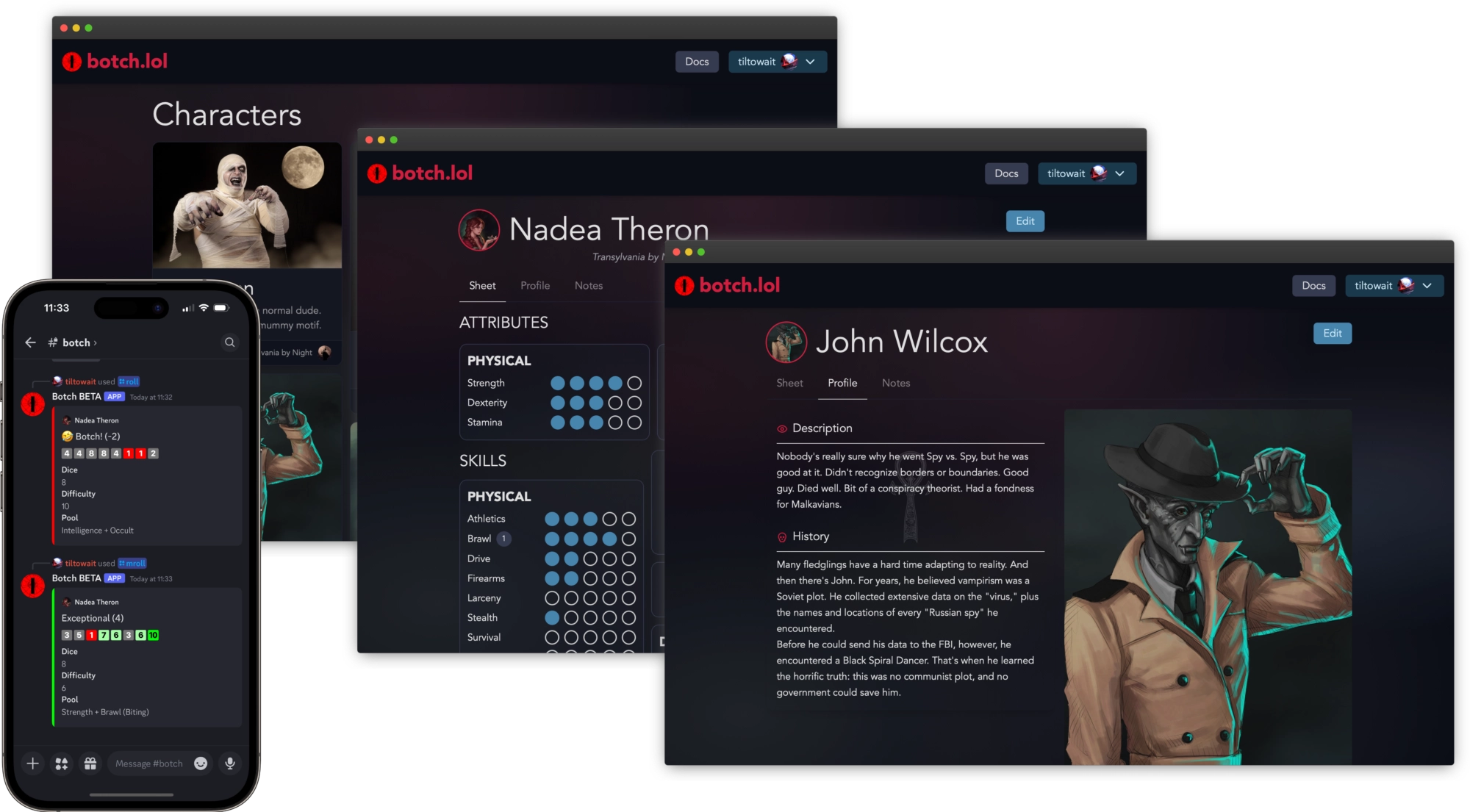Tap the microphone voice message icon
The height and width of the screenshot is (812, 1470).
[230, 764]
